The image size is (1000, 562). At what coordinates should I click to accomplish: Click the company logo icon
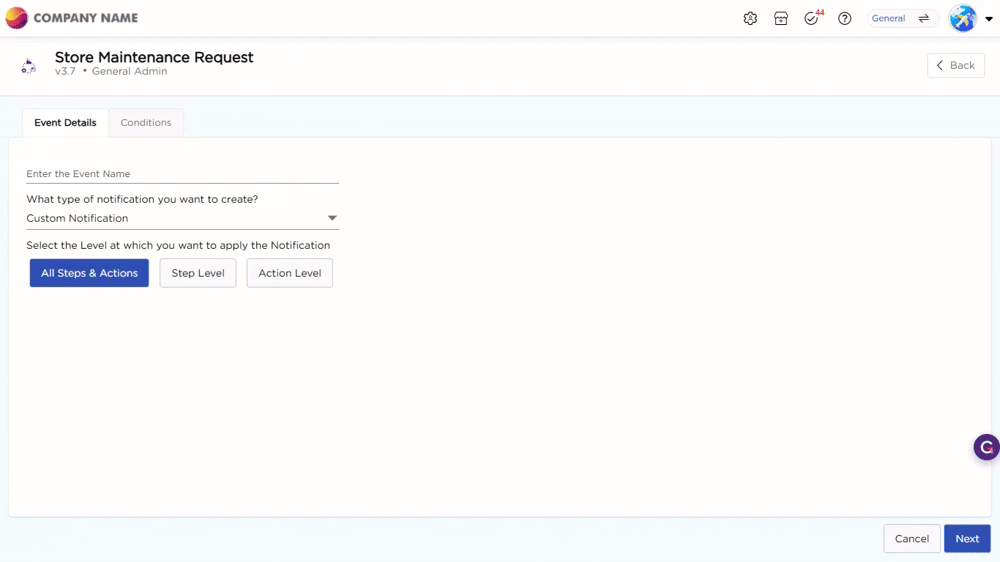(17, 18)
